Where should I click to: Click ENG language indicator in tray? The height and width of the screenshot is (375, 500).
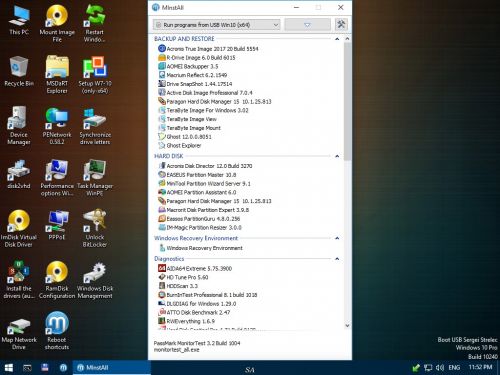pyautogui.click(x=454, y=368)
